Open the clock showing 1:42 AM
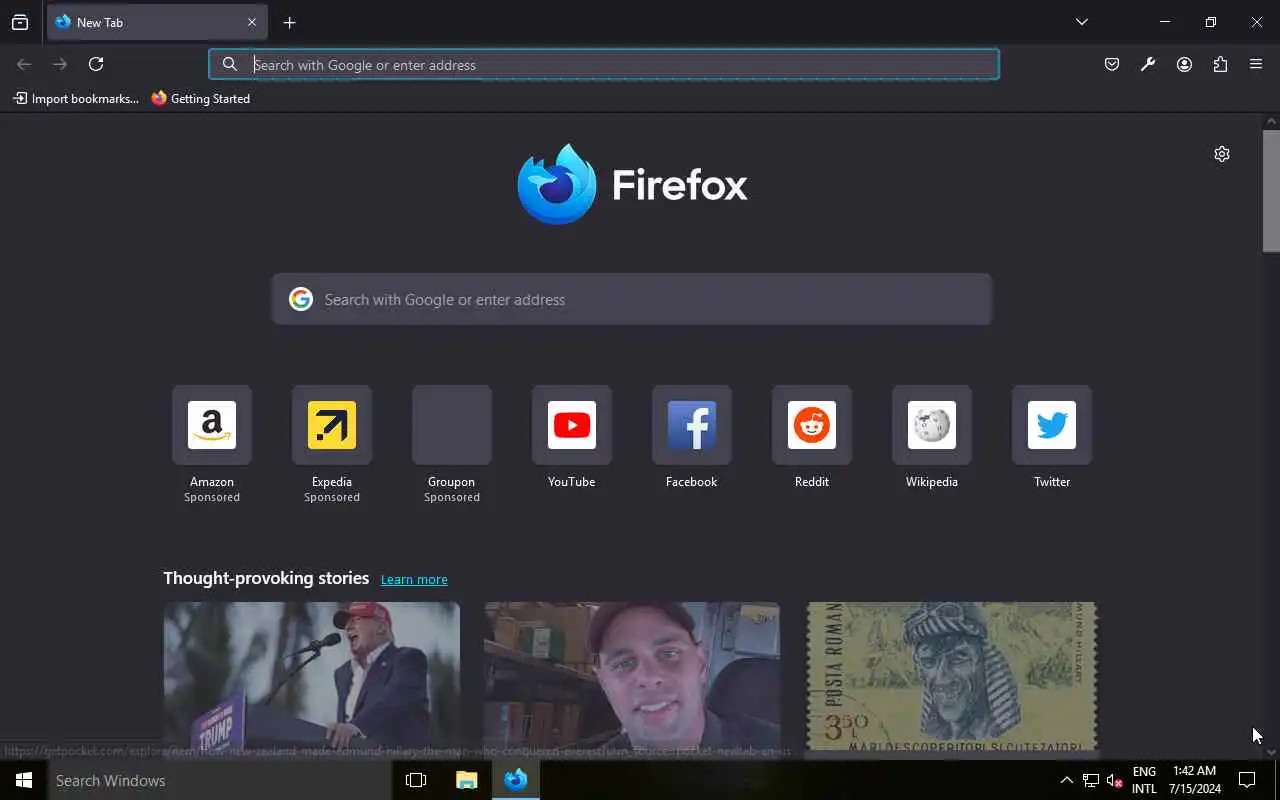 tap(1194, 780)
